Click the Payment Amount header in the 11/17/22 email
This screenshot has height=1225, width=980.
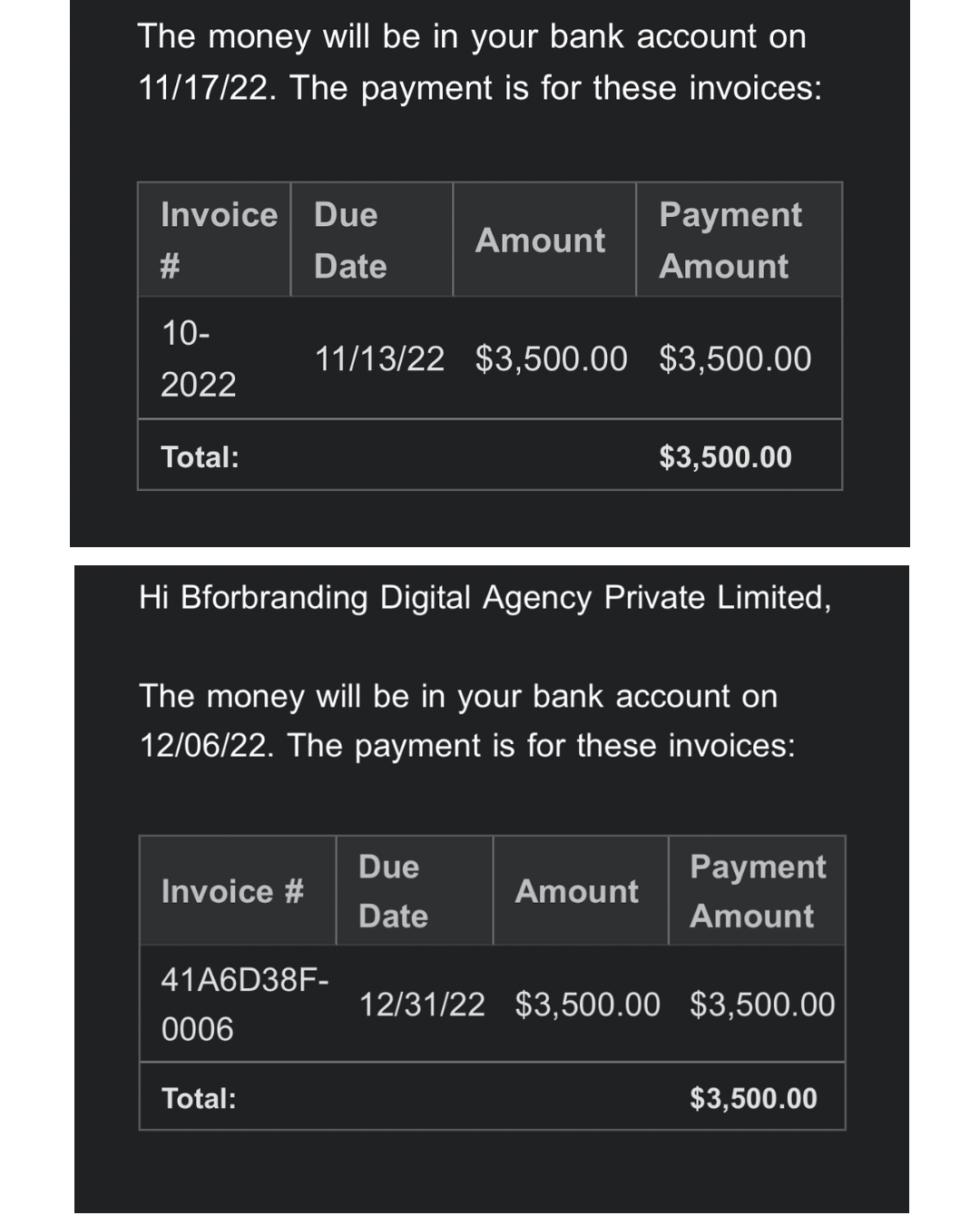click(x=730, y=240)
